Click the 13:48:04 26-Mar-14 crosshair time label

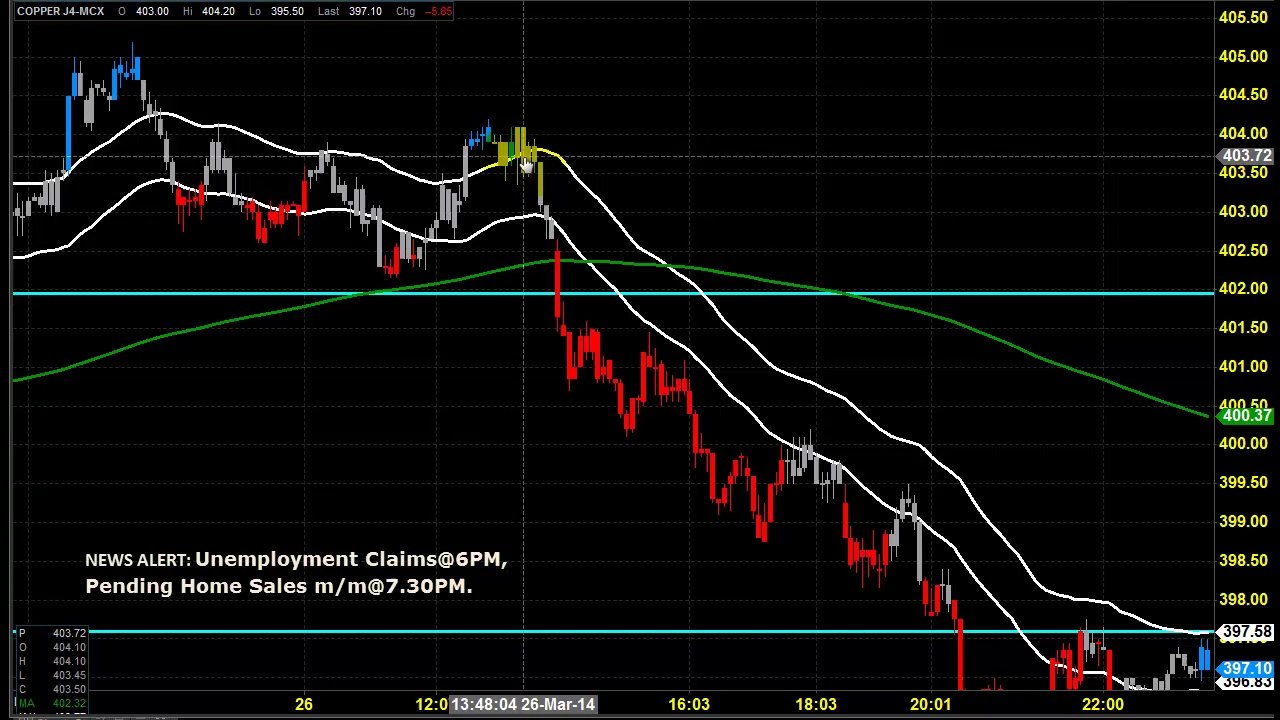[x=523, y=704]
